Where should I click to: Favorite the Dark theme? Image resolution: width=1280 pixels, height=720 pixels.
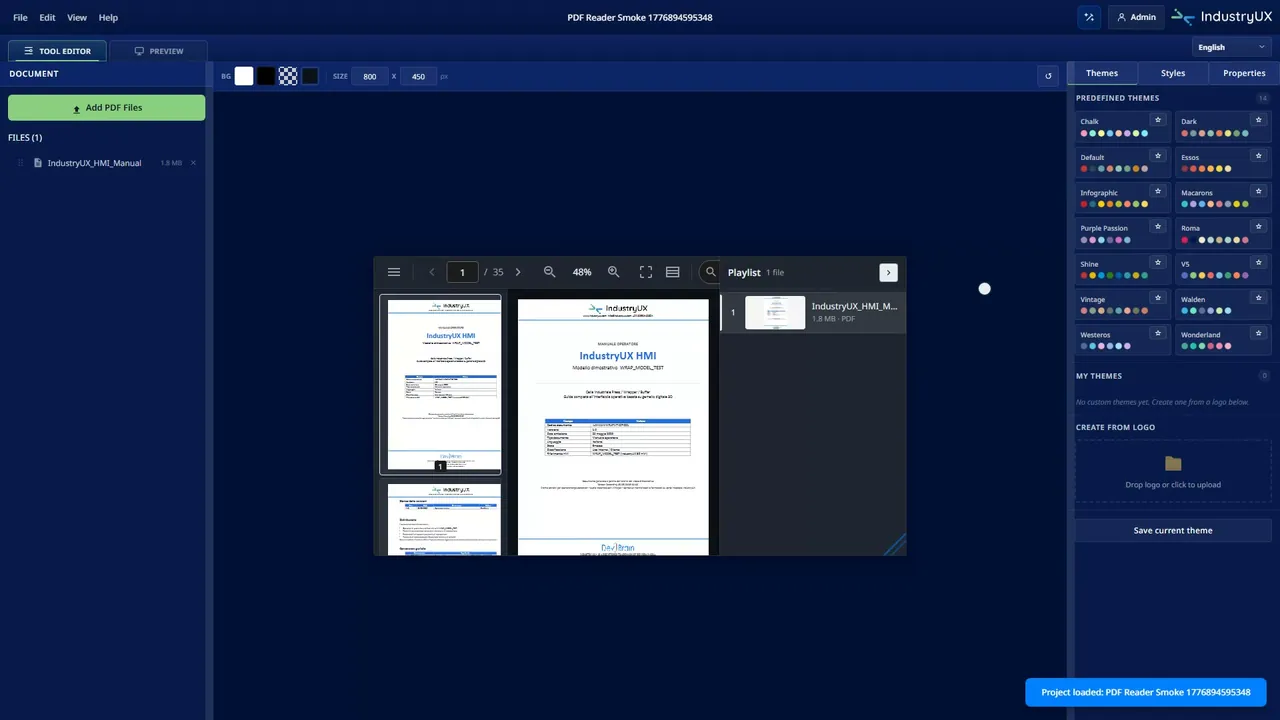coord(1259,120)
